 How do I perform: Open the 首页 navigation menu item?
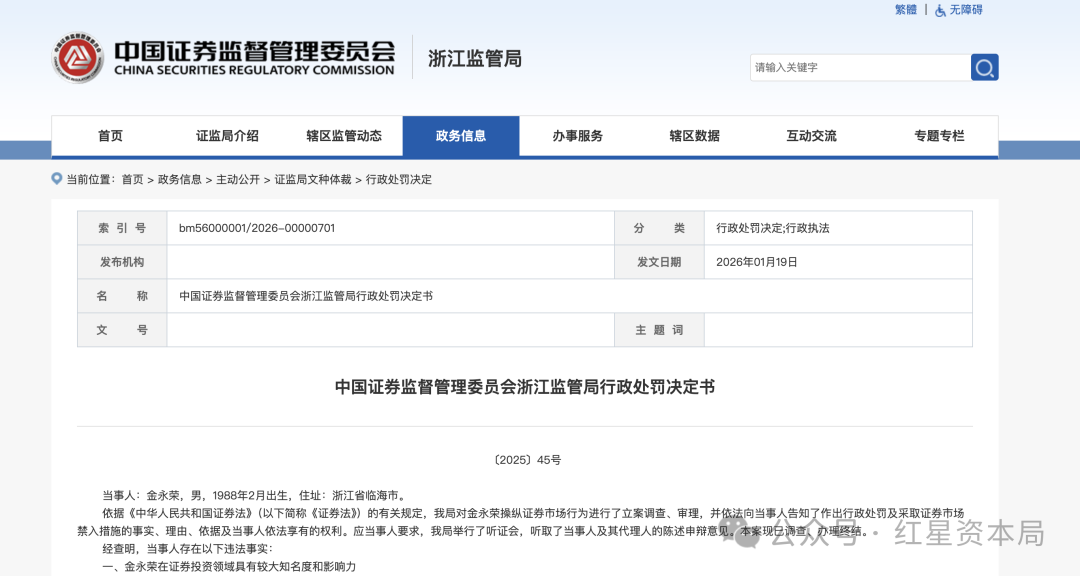(x=110, y=136)
